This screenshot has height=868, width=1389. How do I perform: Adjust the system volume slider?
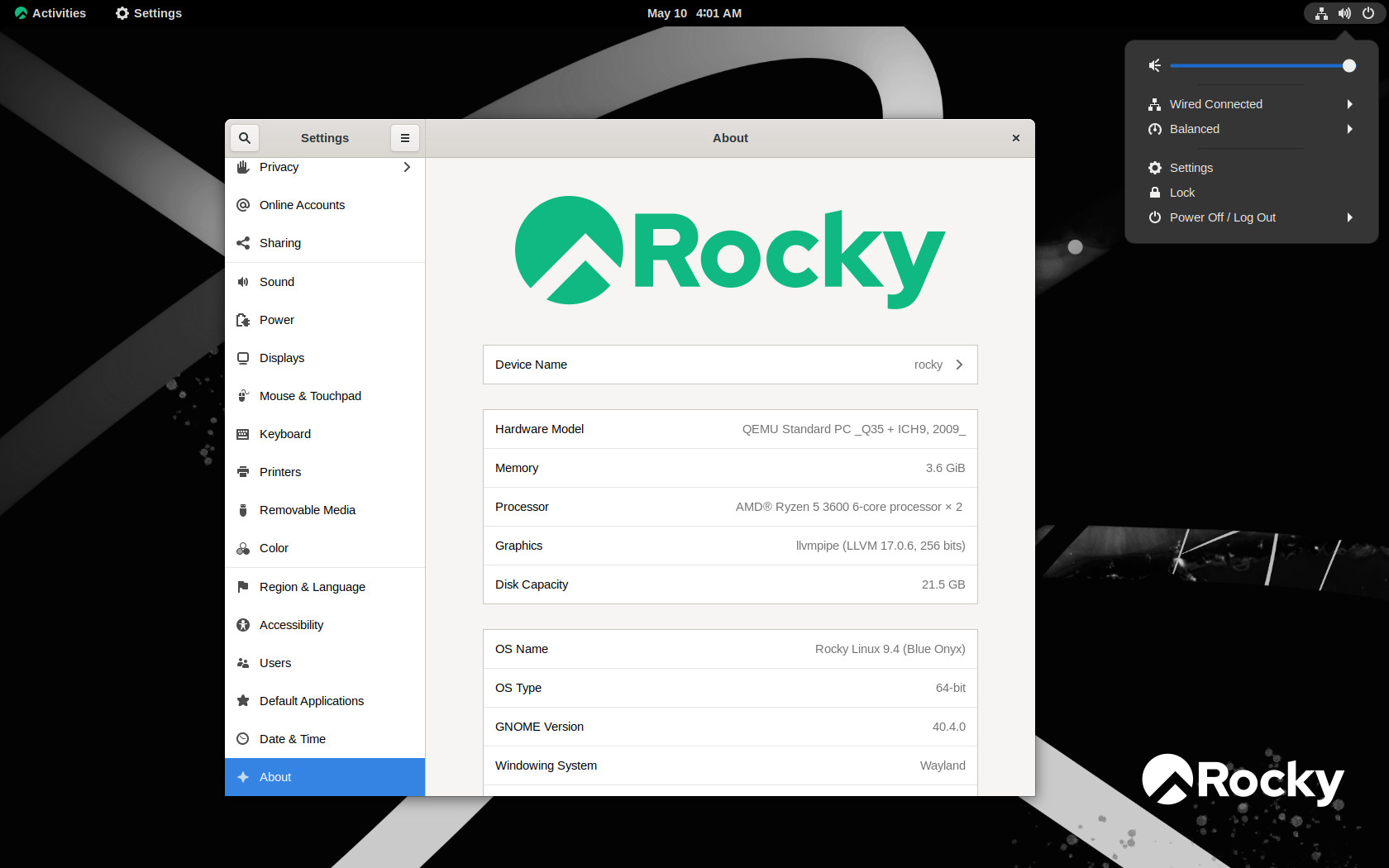pyautogui.click(x=1263, y=65)
